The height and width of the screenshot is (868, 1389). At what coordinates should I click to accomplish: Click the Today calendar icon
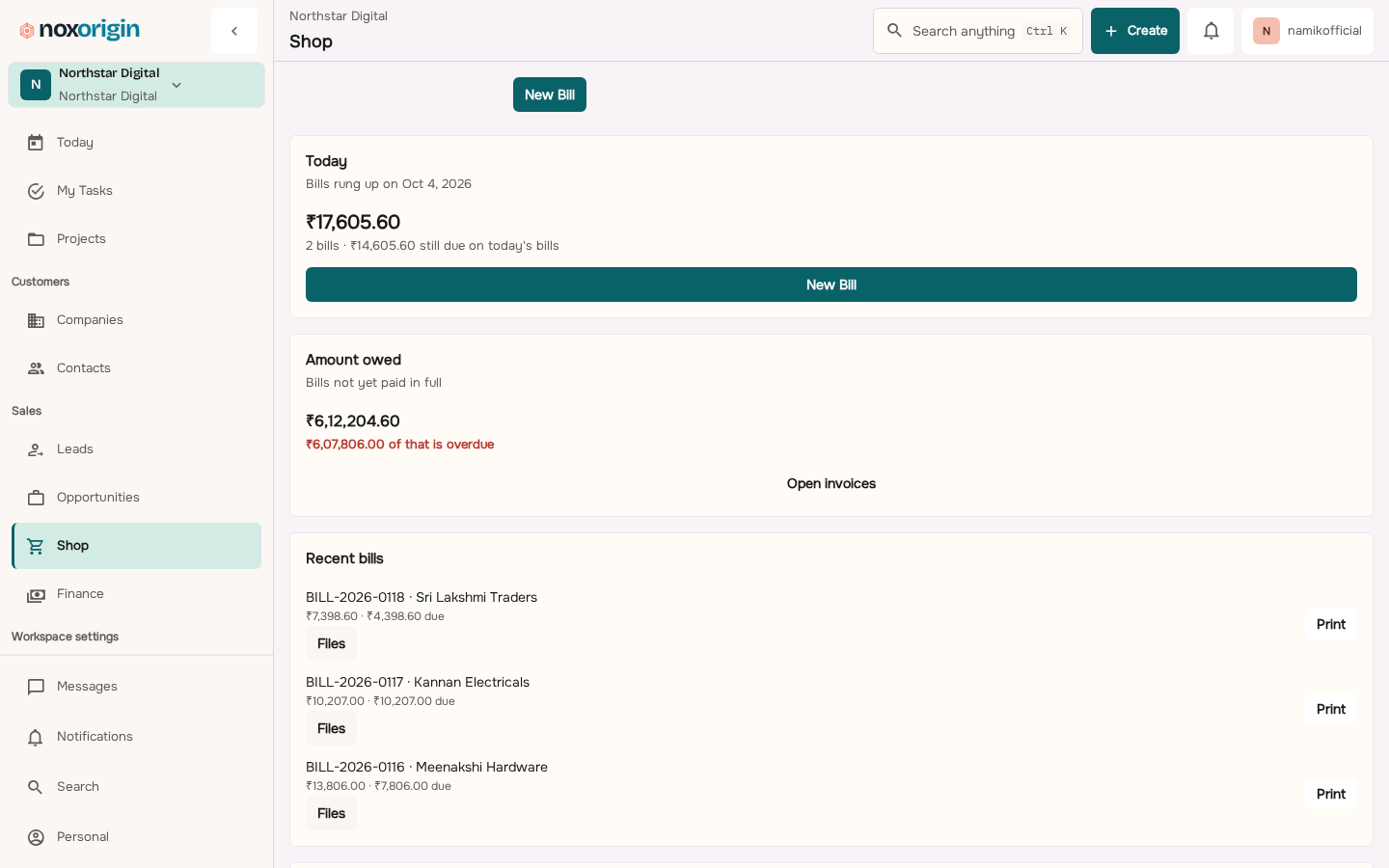click(x=36, y=143)
